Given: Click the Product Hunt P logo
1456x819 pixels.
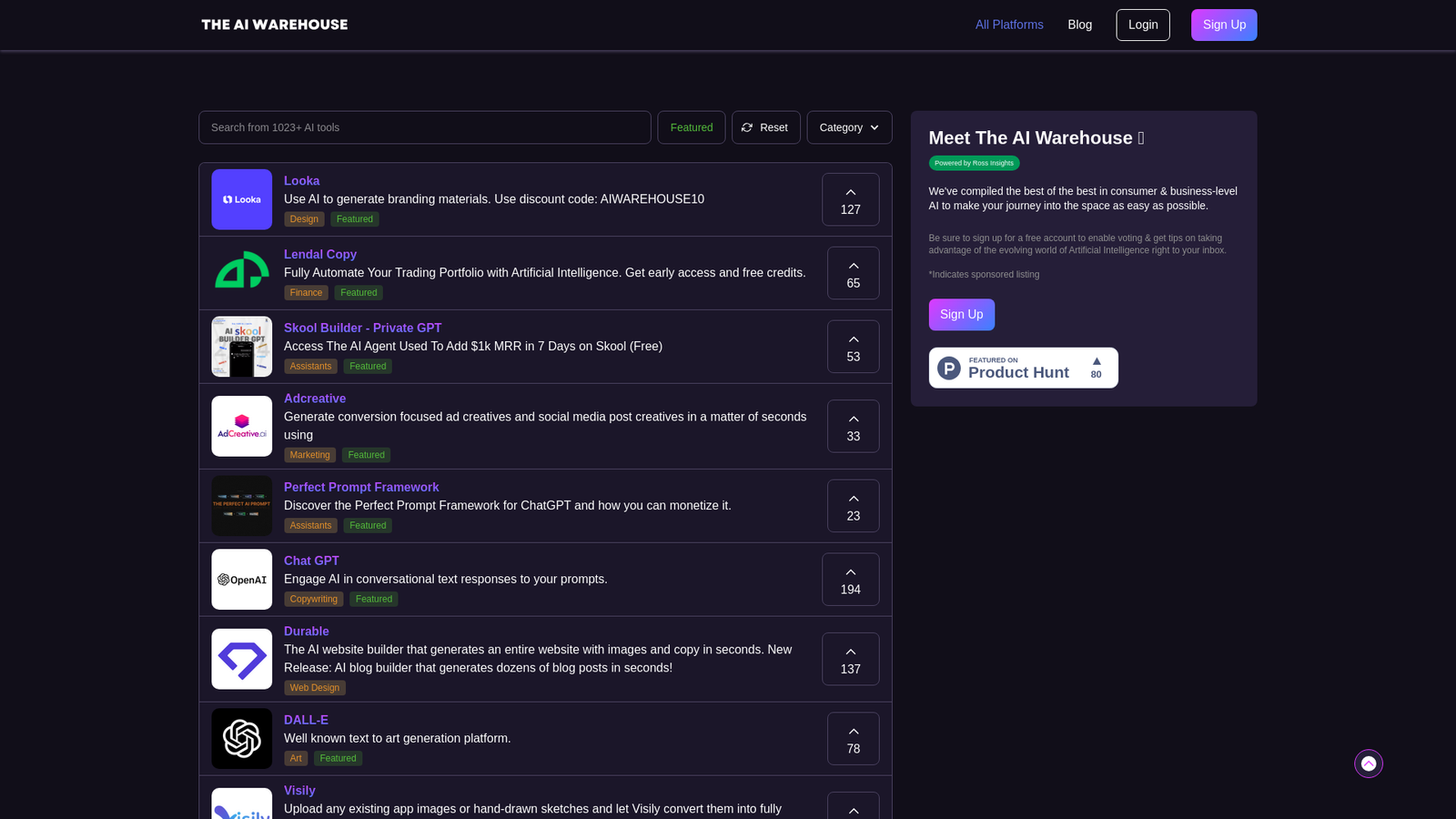Looking at the screenshot, I should (x=949, y=368).
